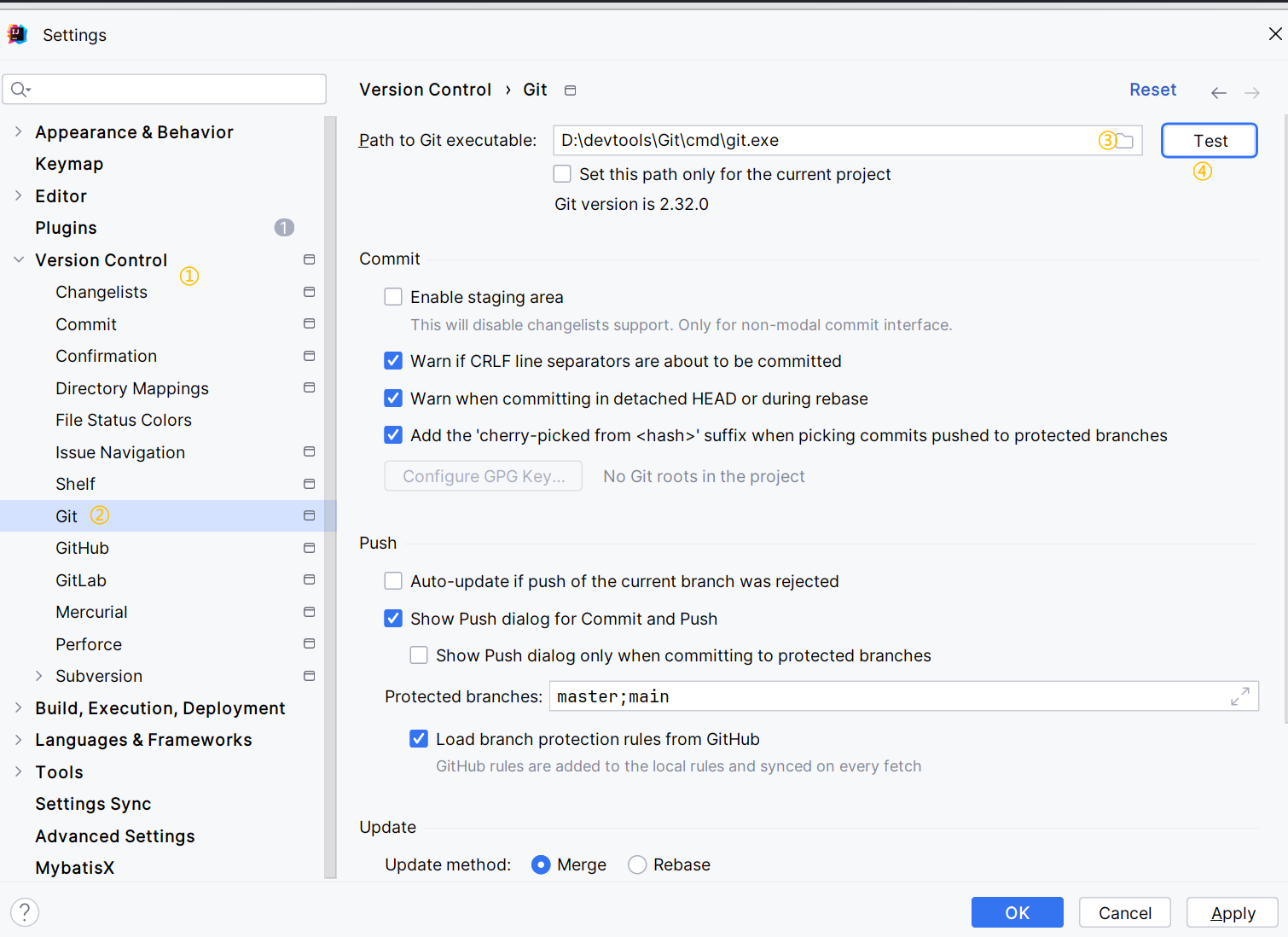
Task: Open Settings Sync page
Action: click(93, 804)
